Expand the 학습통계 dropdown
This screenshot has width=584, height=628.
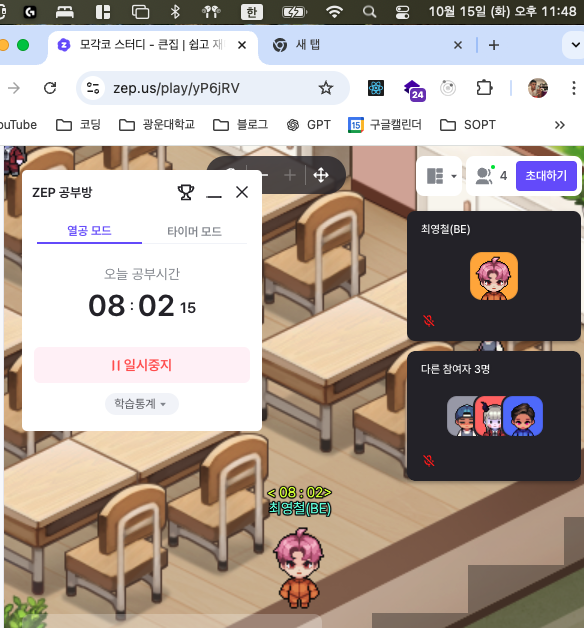click(x=142, y=404)
